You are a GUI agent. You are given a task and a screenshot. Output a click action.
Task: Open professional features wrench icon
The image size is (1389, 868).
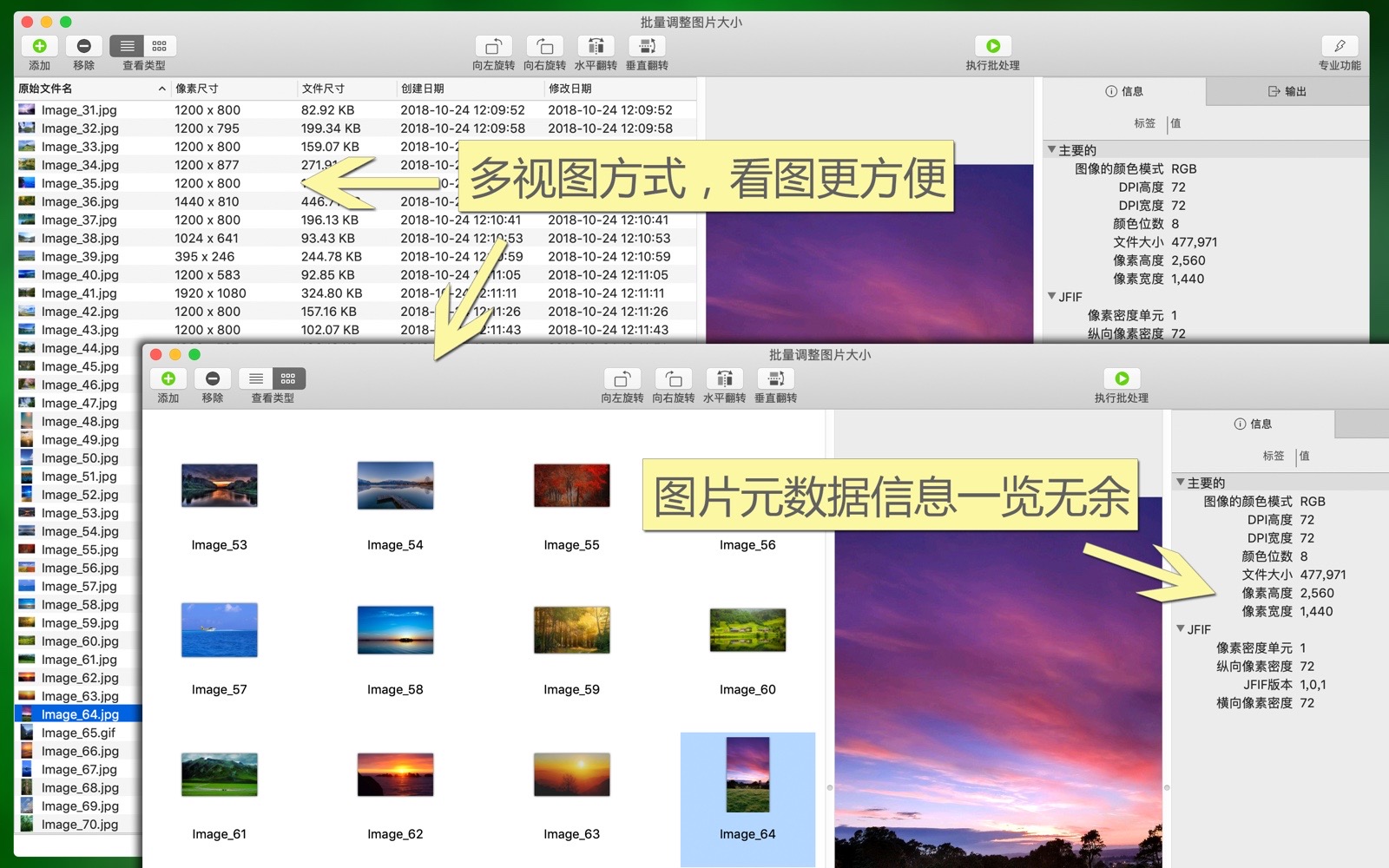(1340, 46)
